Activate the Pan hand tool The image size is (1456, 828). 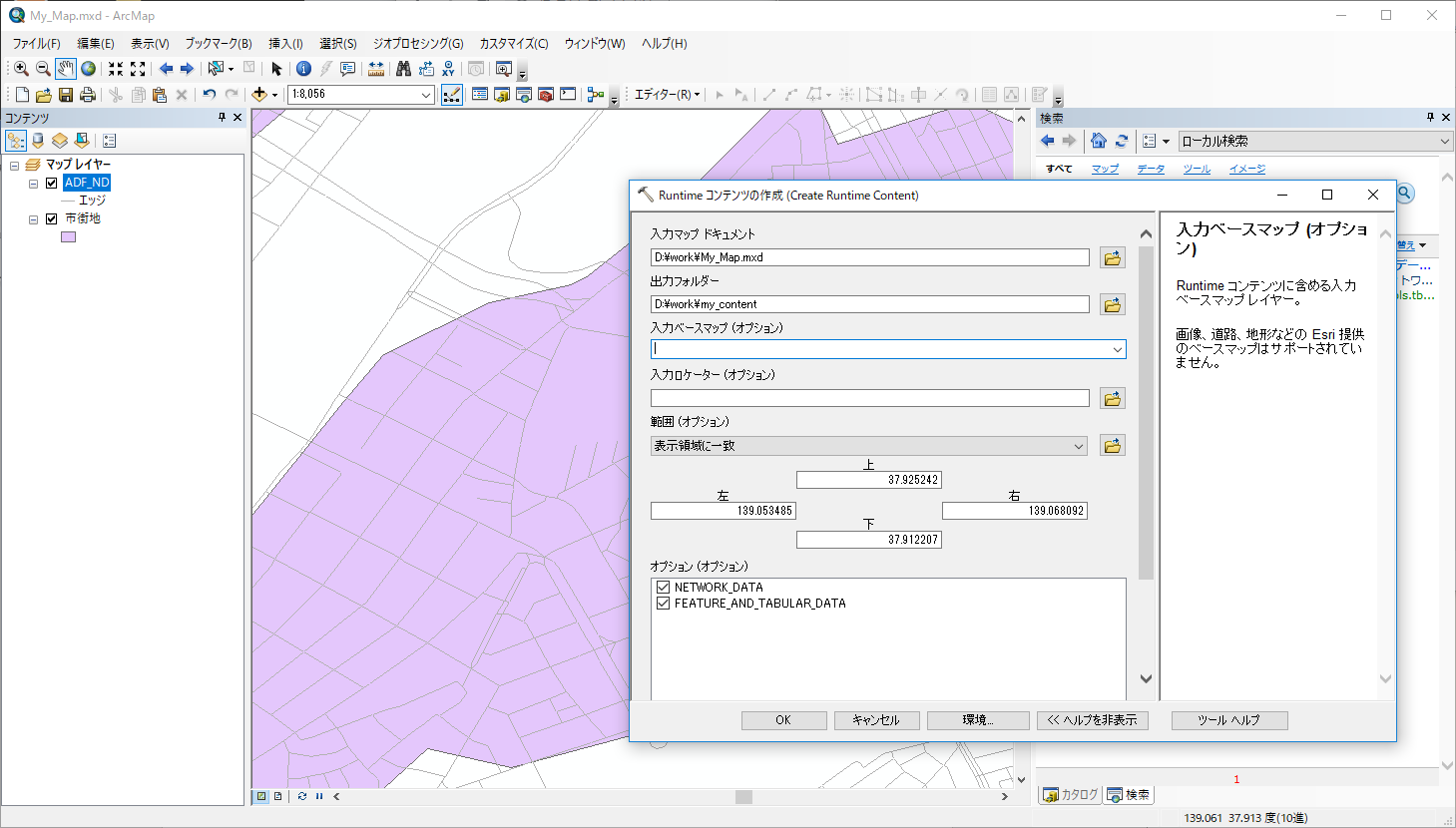[x=66, y=69]
